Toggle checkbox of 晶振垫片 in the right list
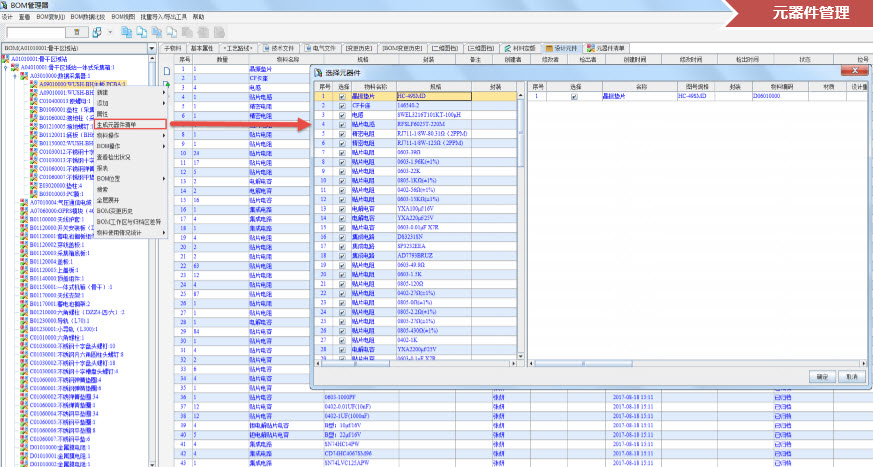Image resolution: width=873 pixels, height=467 pixels. click(574, 96)
